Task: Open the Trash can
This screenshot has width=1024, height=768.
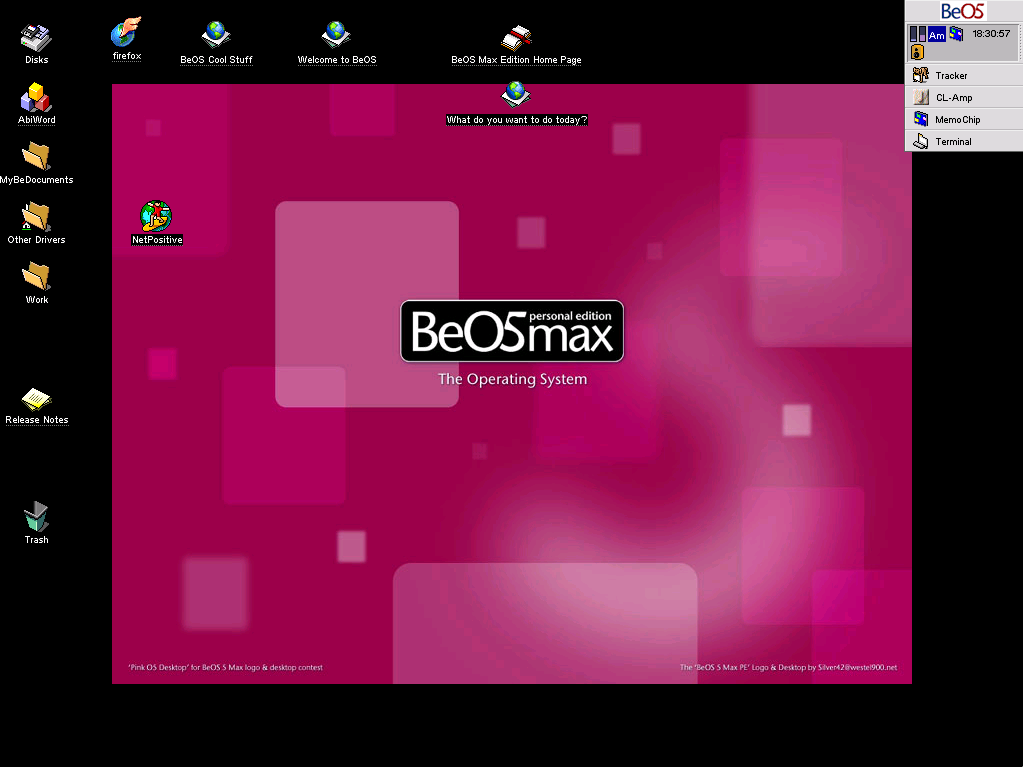Action: point(36,517)
